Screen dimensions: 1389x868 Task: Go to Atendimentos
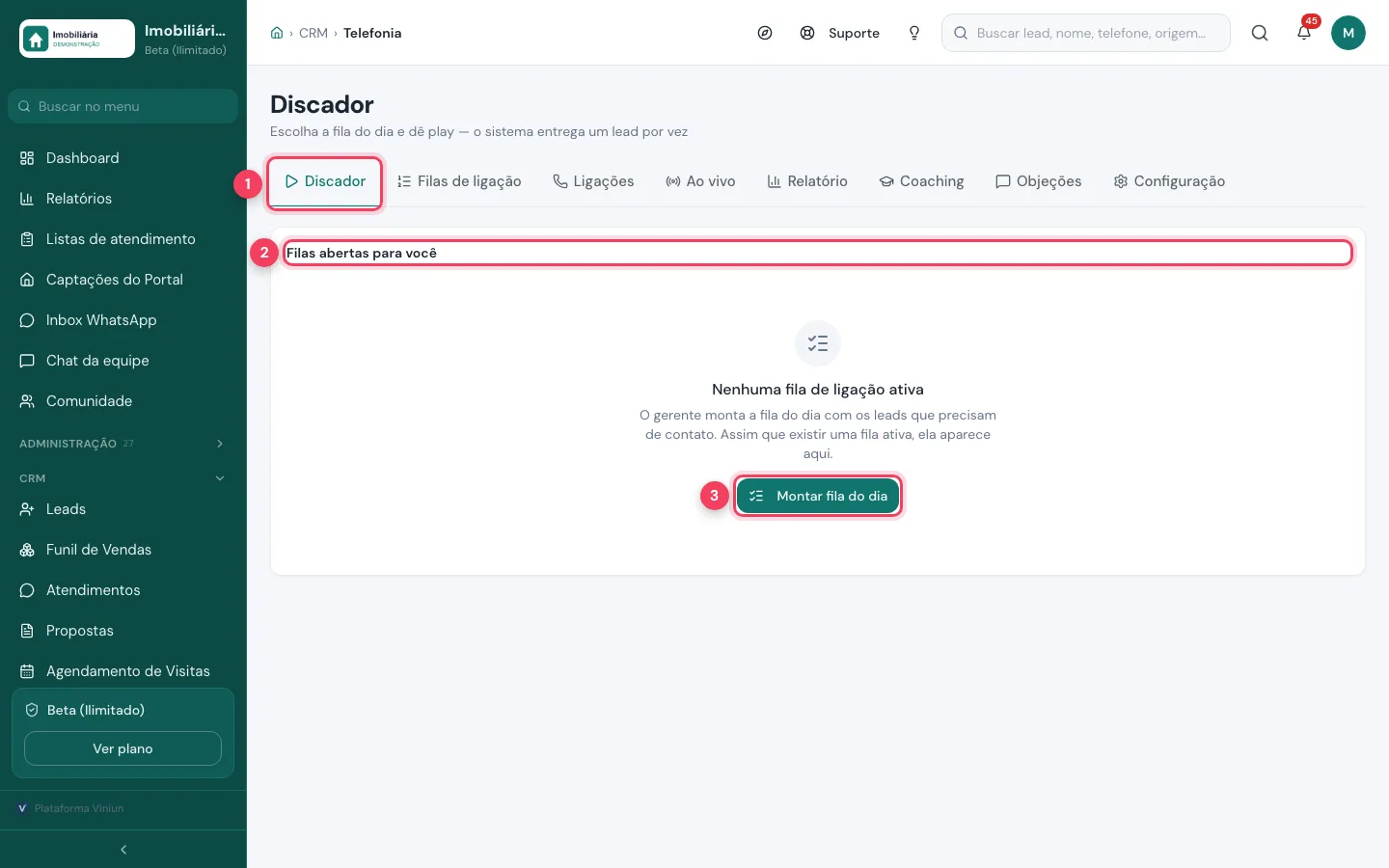123,590
